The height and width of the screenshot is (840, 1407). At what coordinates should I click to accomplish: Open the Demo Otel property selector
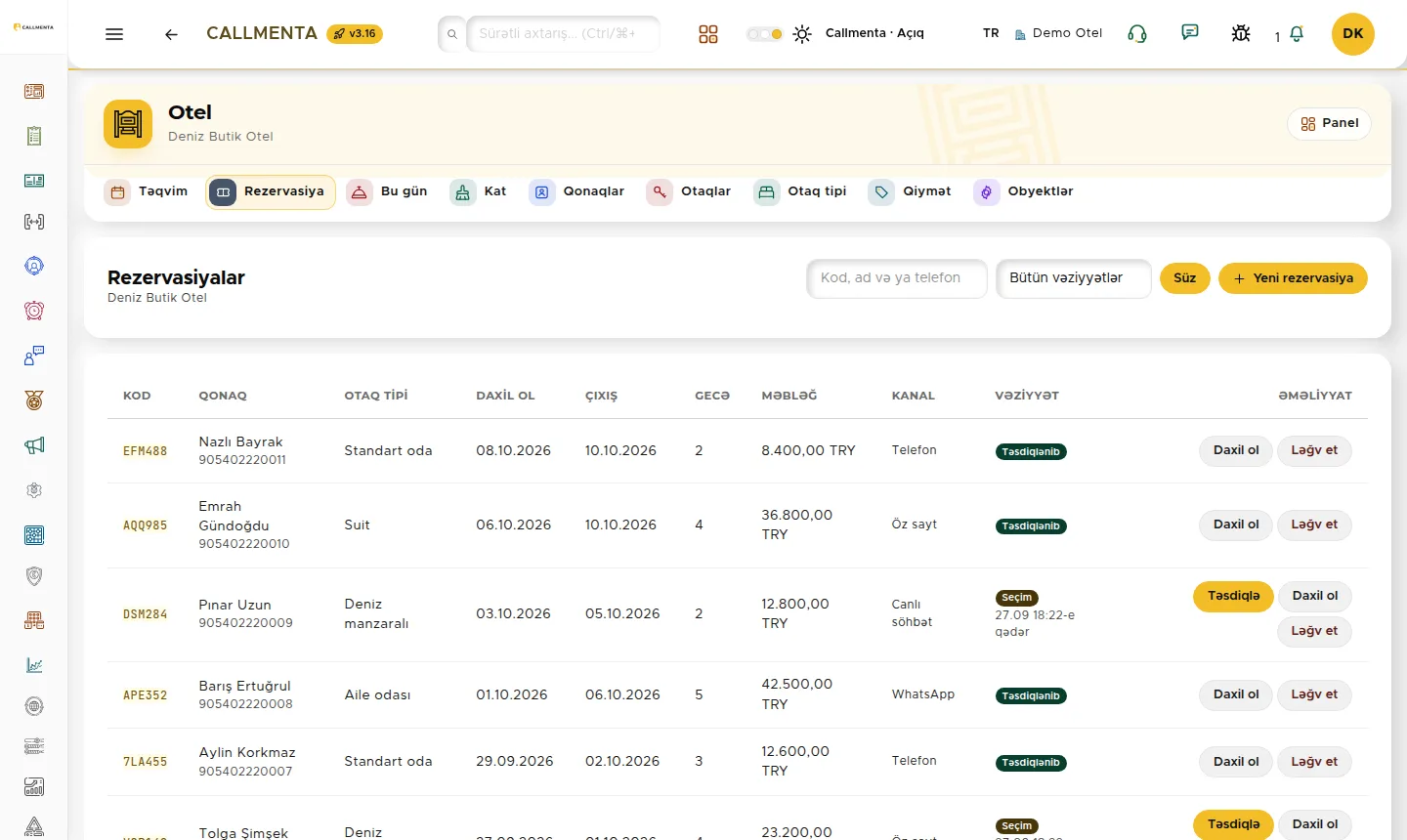(1058, 33)
